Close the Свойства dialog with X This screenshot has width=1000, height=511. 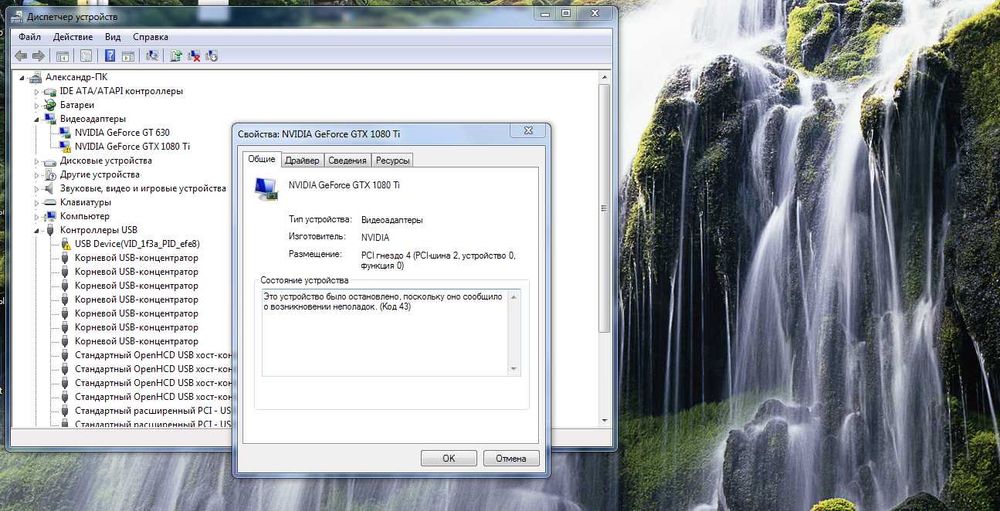(529, 131)
